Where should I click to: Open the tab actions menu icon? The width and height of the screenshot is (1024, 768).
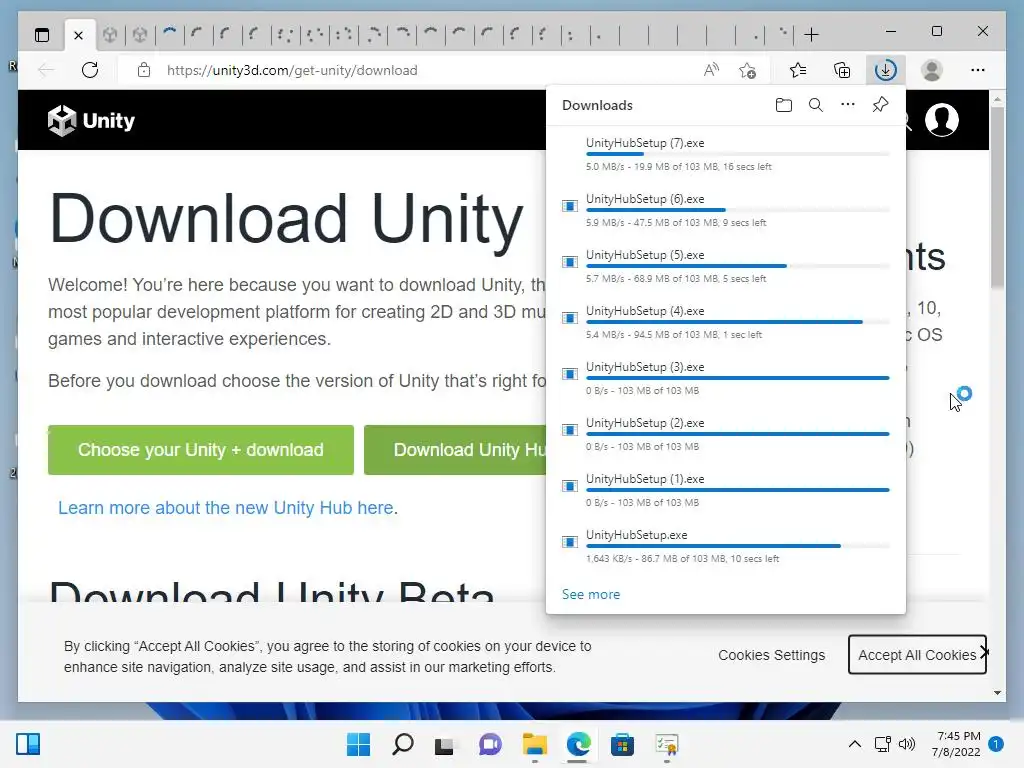(42, 35)
